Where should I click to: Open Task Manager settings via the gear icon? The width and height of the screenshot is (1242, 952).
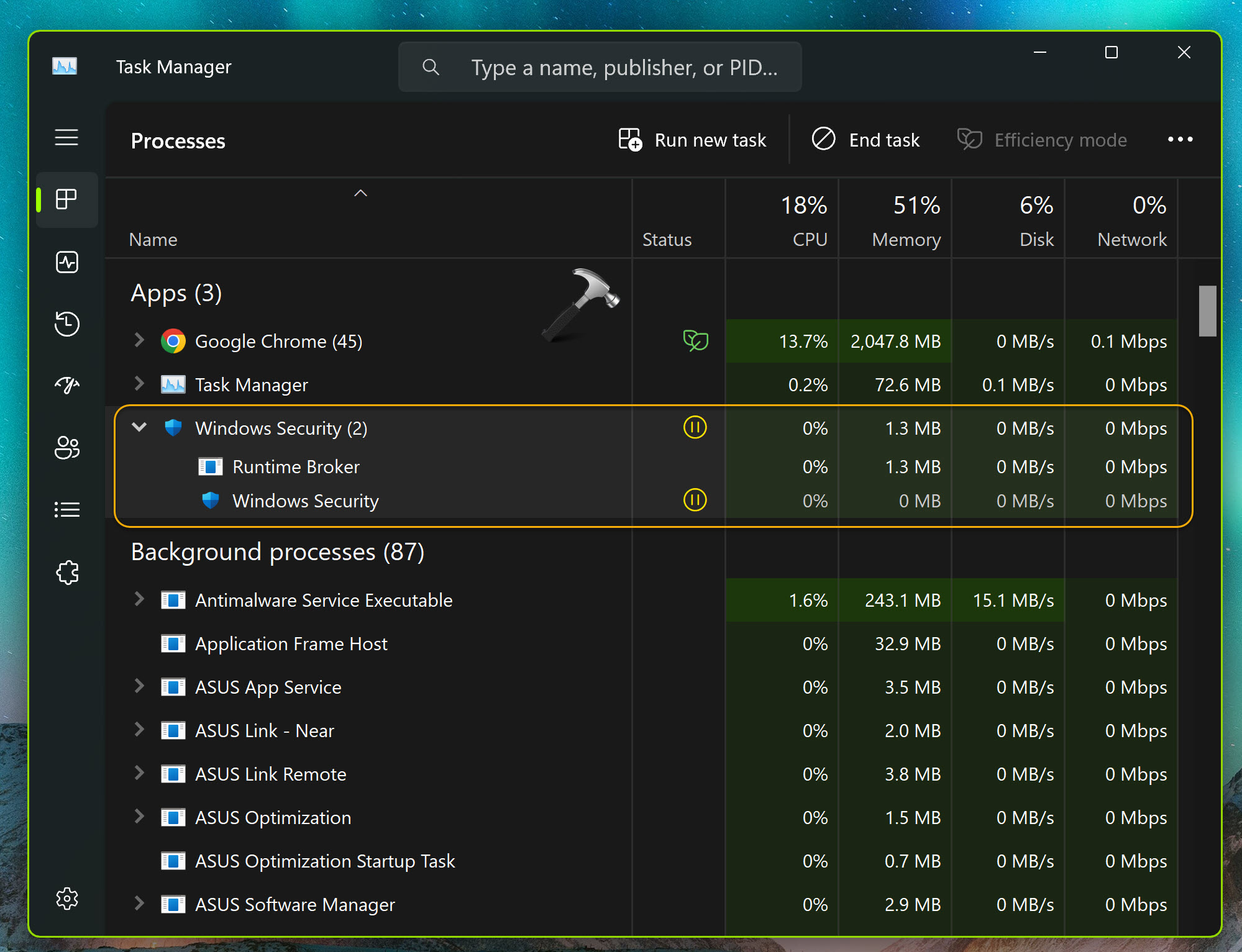tap(67, 898)
